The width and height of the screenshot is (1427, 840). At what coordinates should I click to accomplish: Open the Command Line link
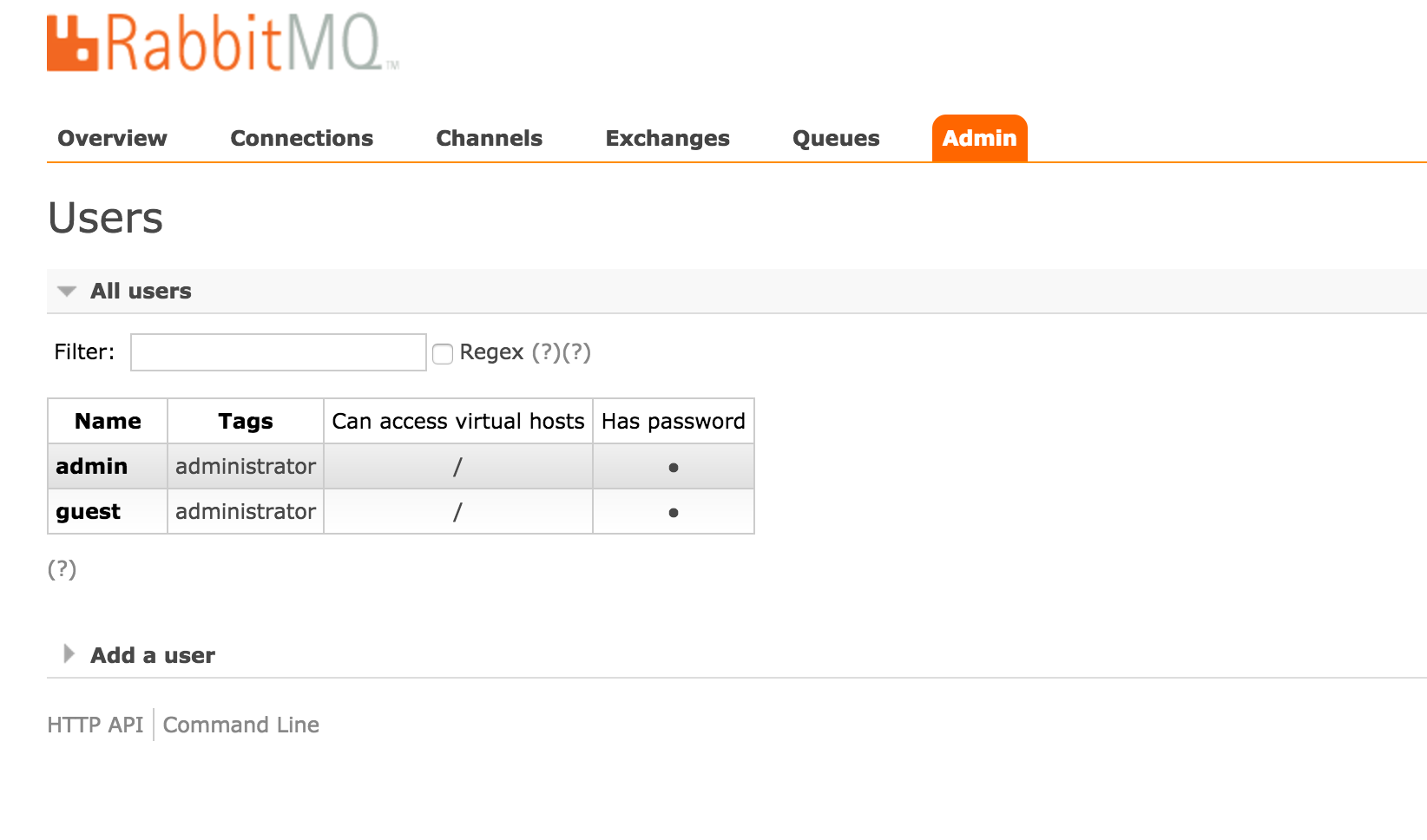[x=241, y=725]
